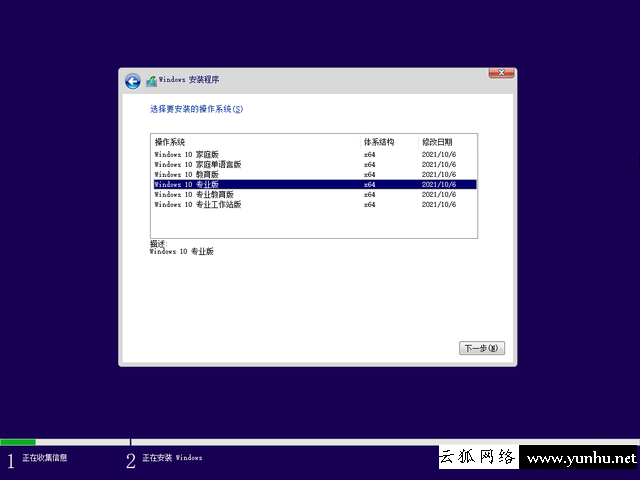The image size is (640, 480).
Task: Click the Windows setup icon in title bar
Action: pos(151,80)
